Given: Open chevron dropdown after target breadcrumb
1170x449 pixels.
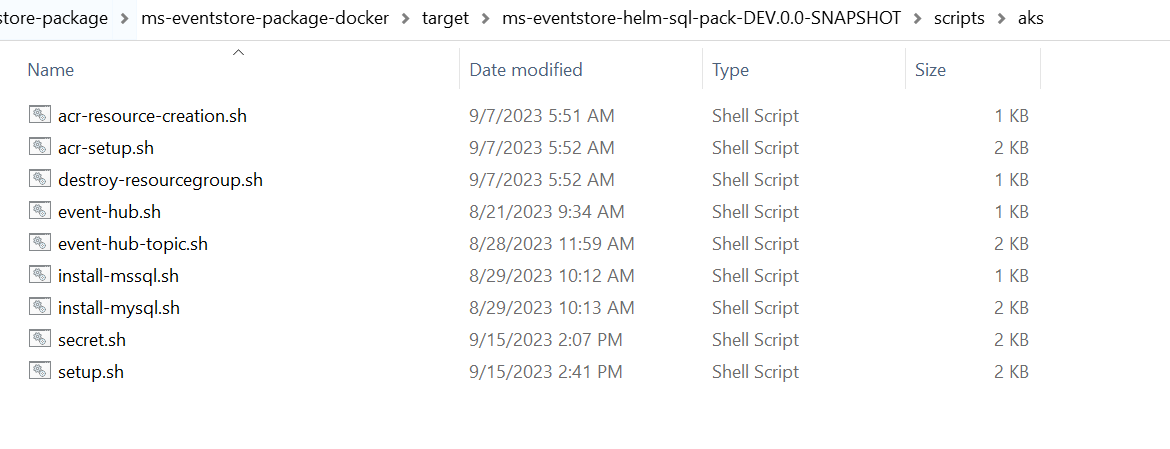Looking at the screenshot, I should 485,18.
